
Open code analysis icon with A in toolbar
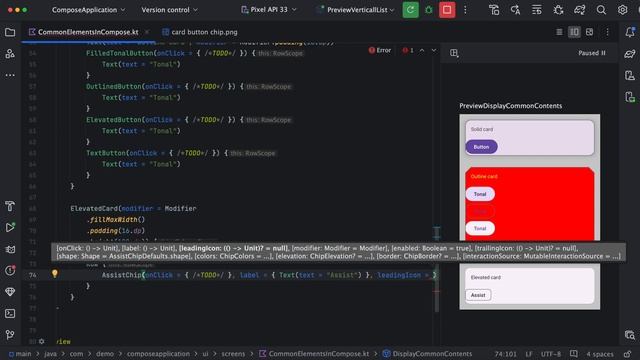coord(515,10)
